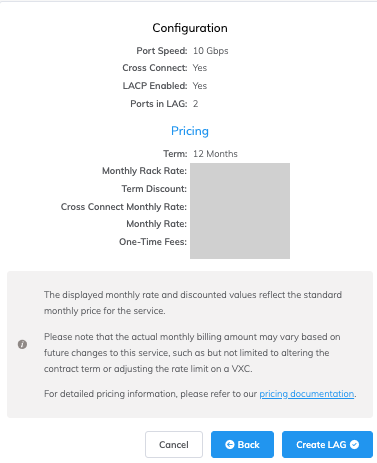Click the One-Time Fees label

point(153,242)
